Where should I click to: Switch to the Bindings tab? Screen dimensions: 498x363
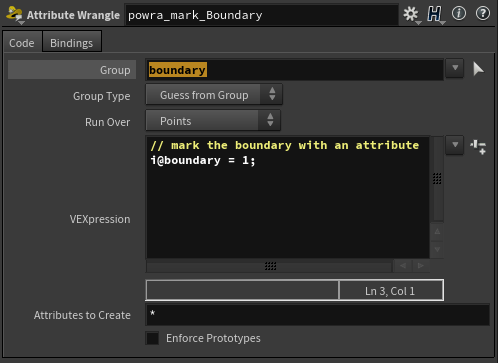[72, 43]
